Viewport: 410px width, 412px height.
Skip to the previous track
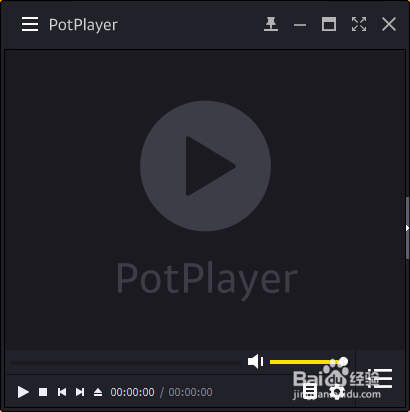pos(62,392)
